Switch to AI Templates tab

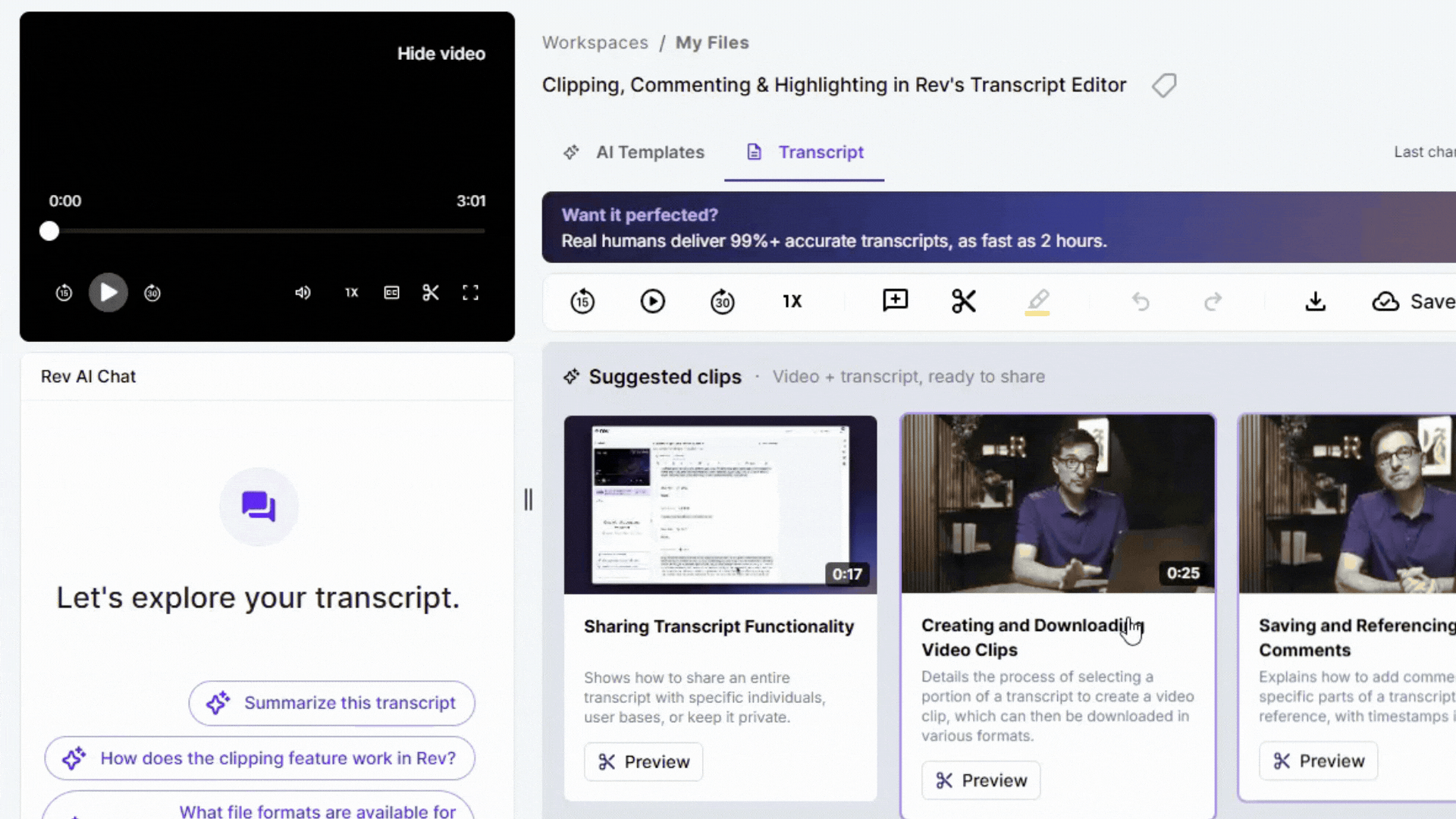tap(634, 152)
